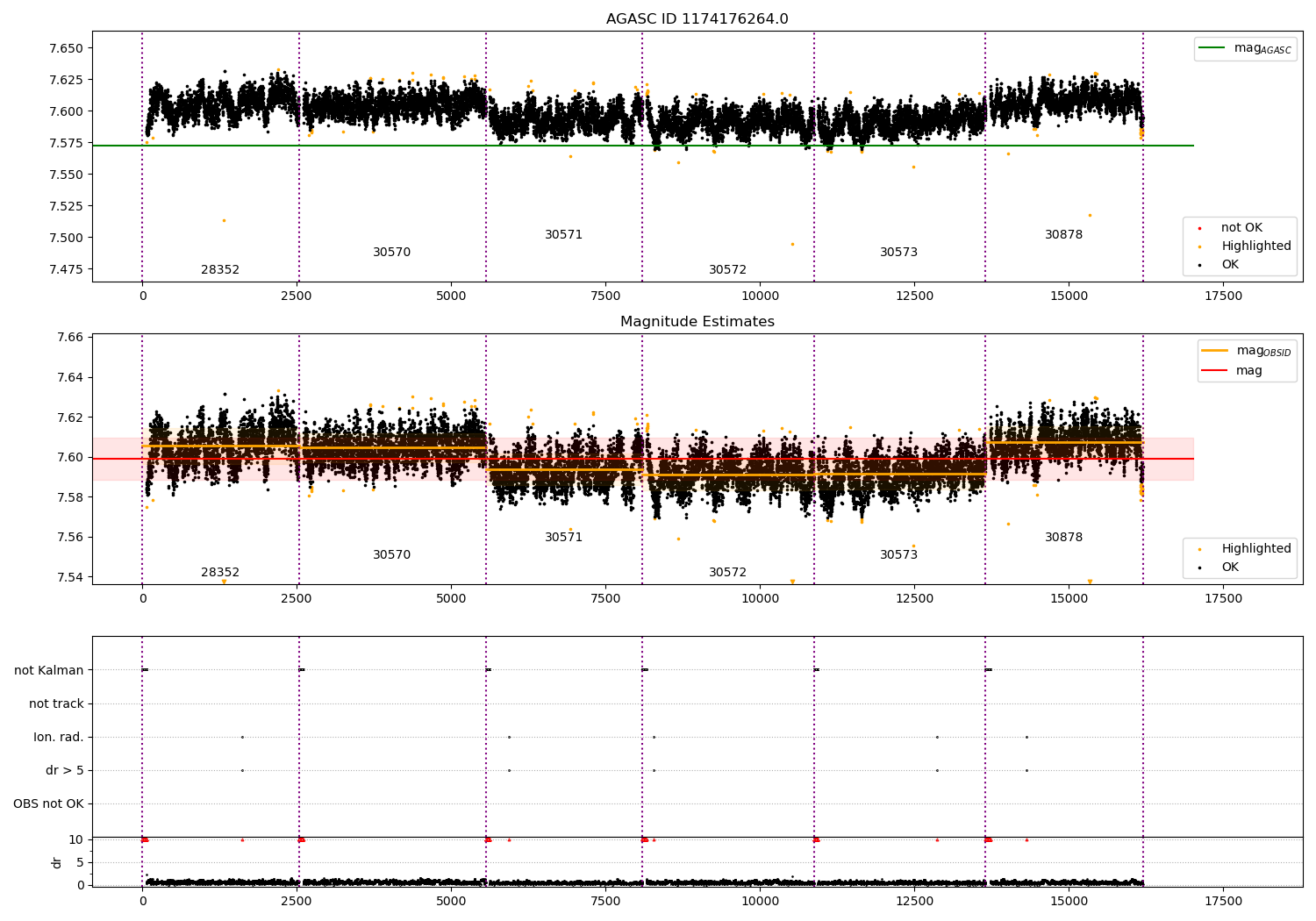Screen dimensions: 1316x921
Task: Click the 7.58 y-axis tick label
Action: pyautogui.click(x=70, y=497)
